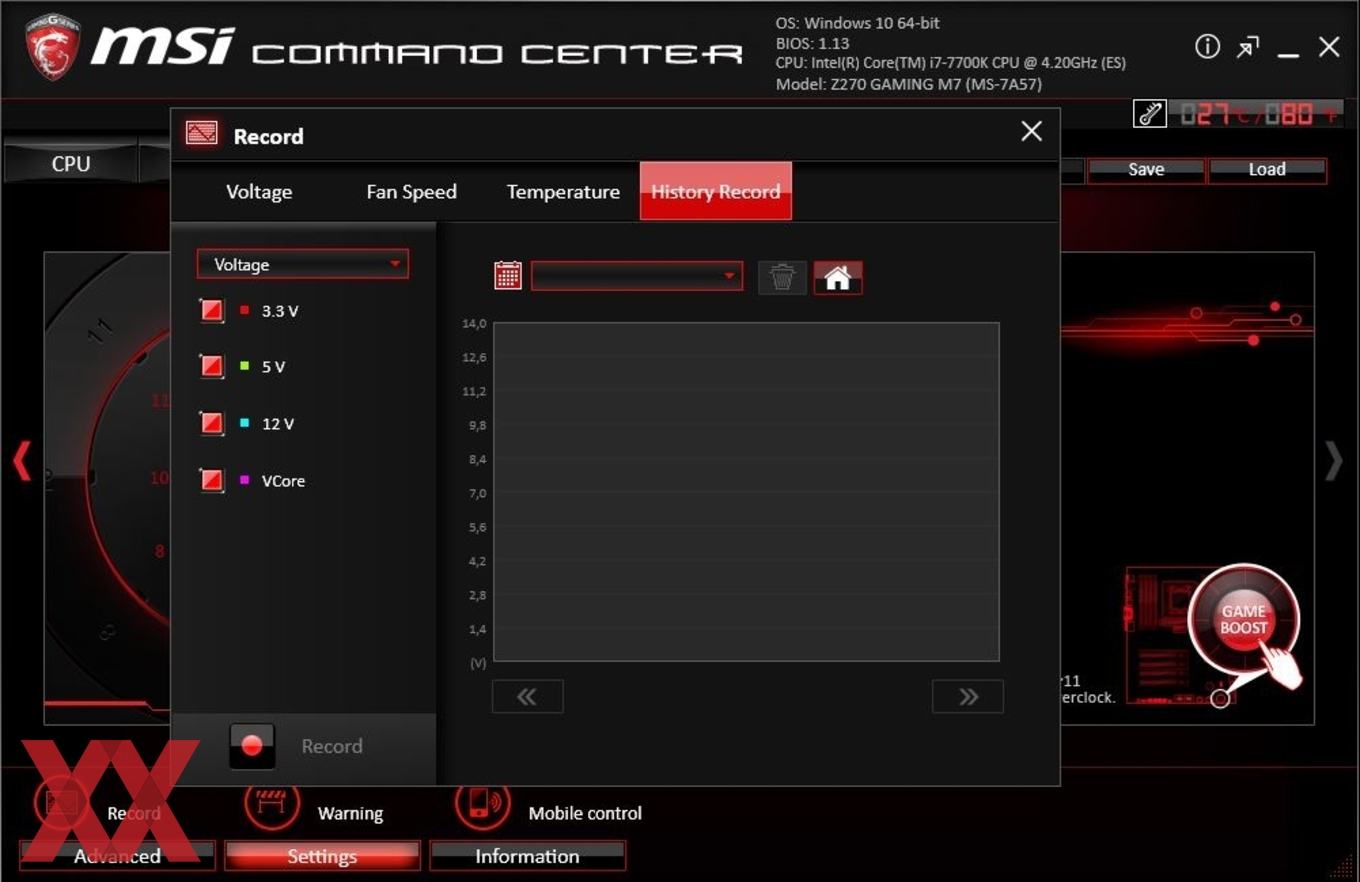Open the record date dropdown
Viewport: 1360px width, 882px height.
(637, 276)
